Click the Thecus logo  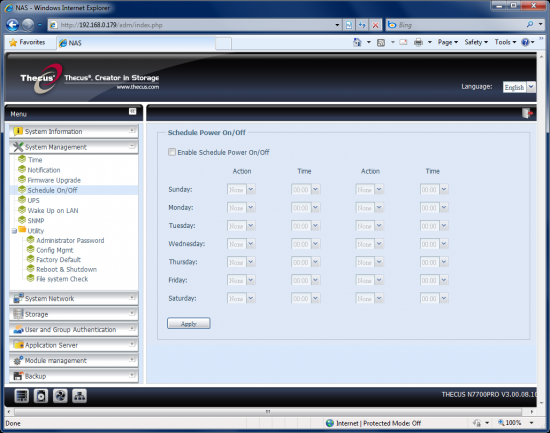41,78
